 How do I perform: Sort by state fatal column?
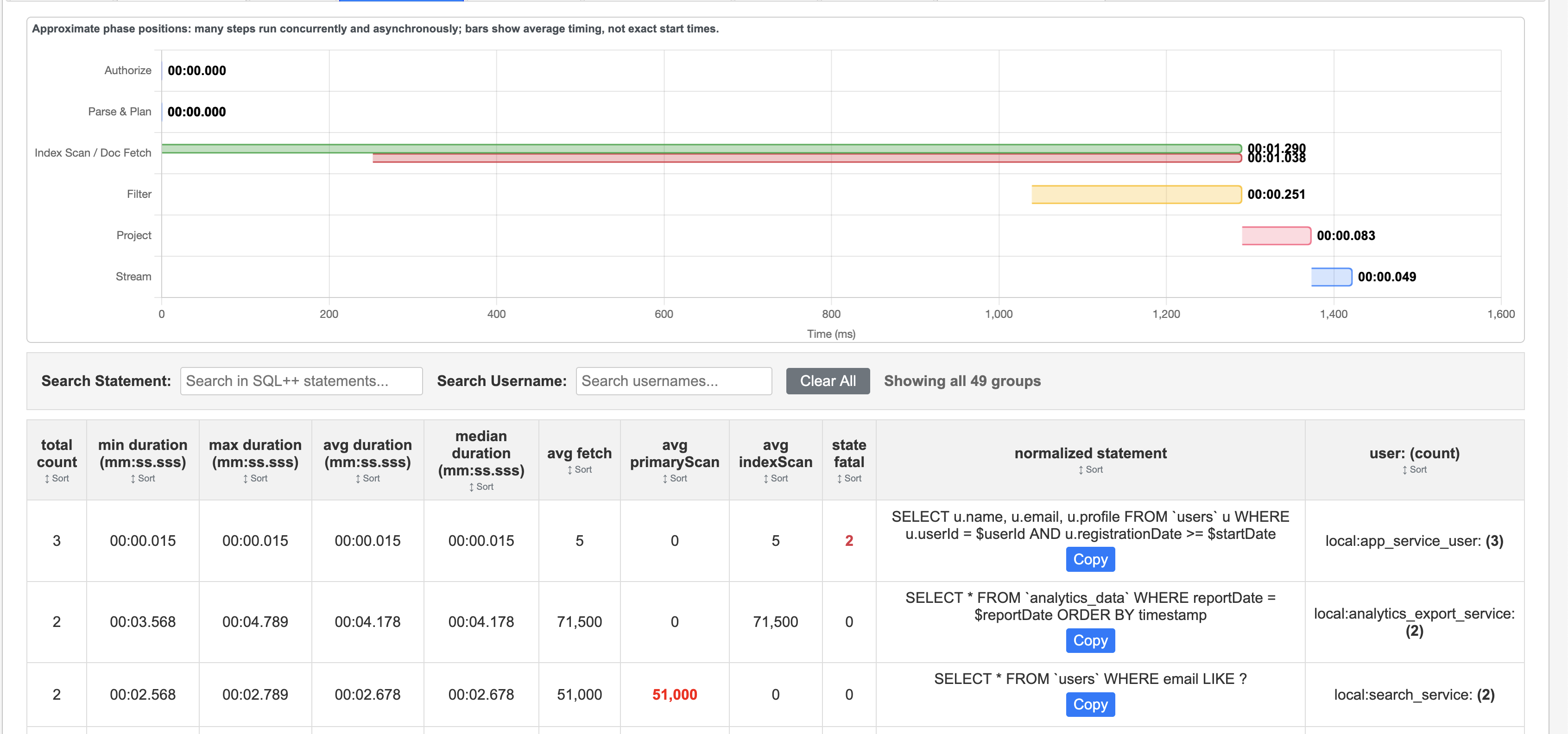(x=848, y=478)
